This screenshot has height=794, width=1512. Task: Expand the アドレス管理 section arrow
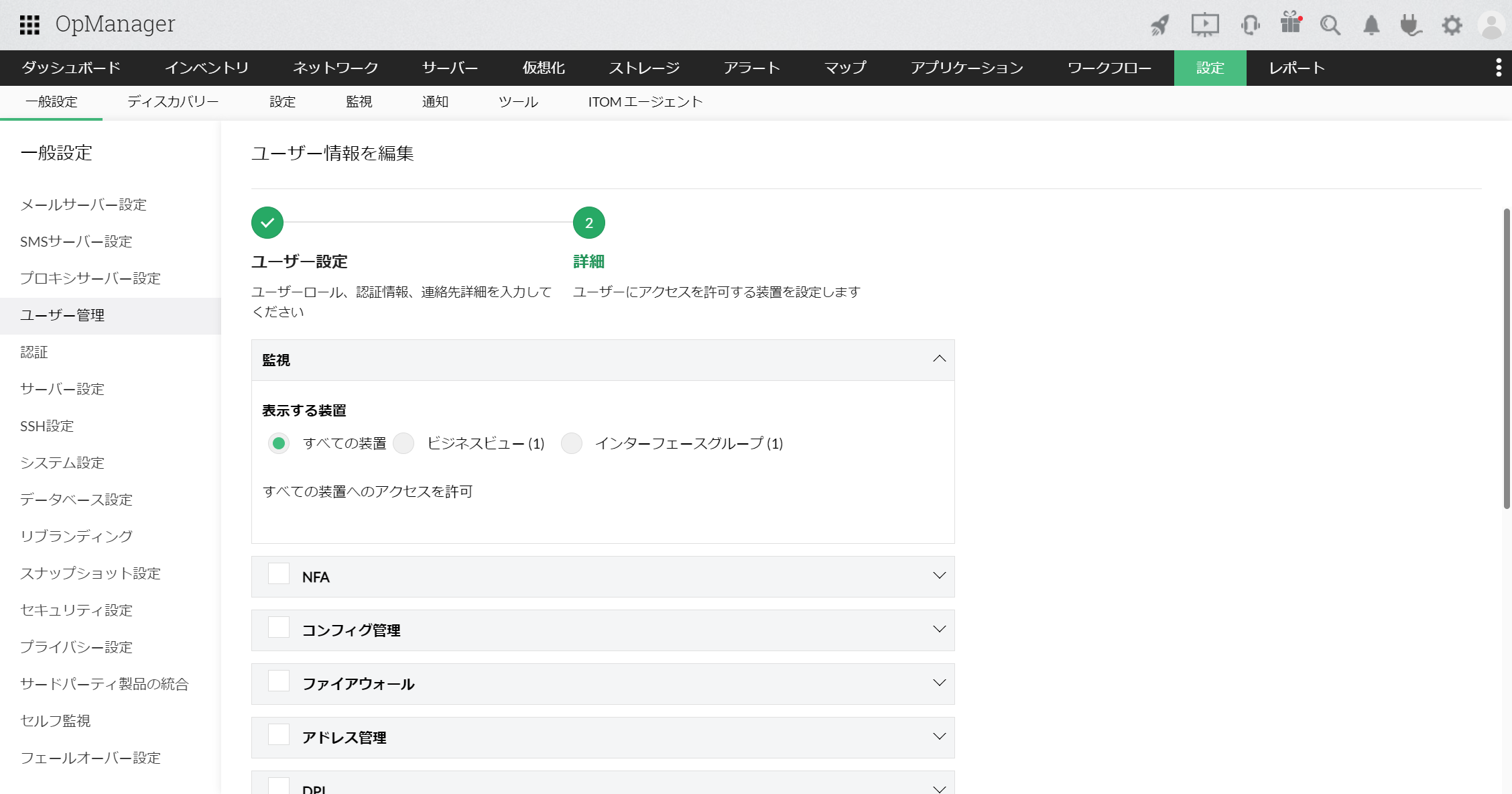(939, 737)
